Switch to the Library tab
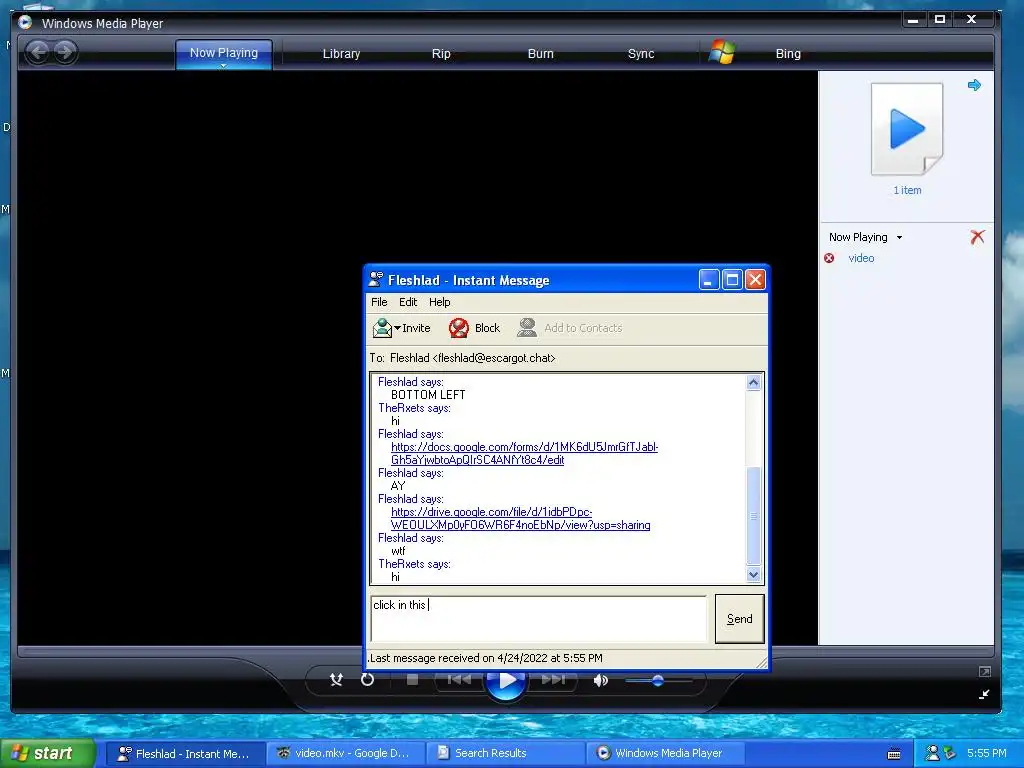 tap(342, 54)
